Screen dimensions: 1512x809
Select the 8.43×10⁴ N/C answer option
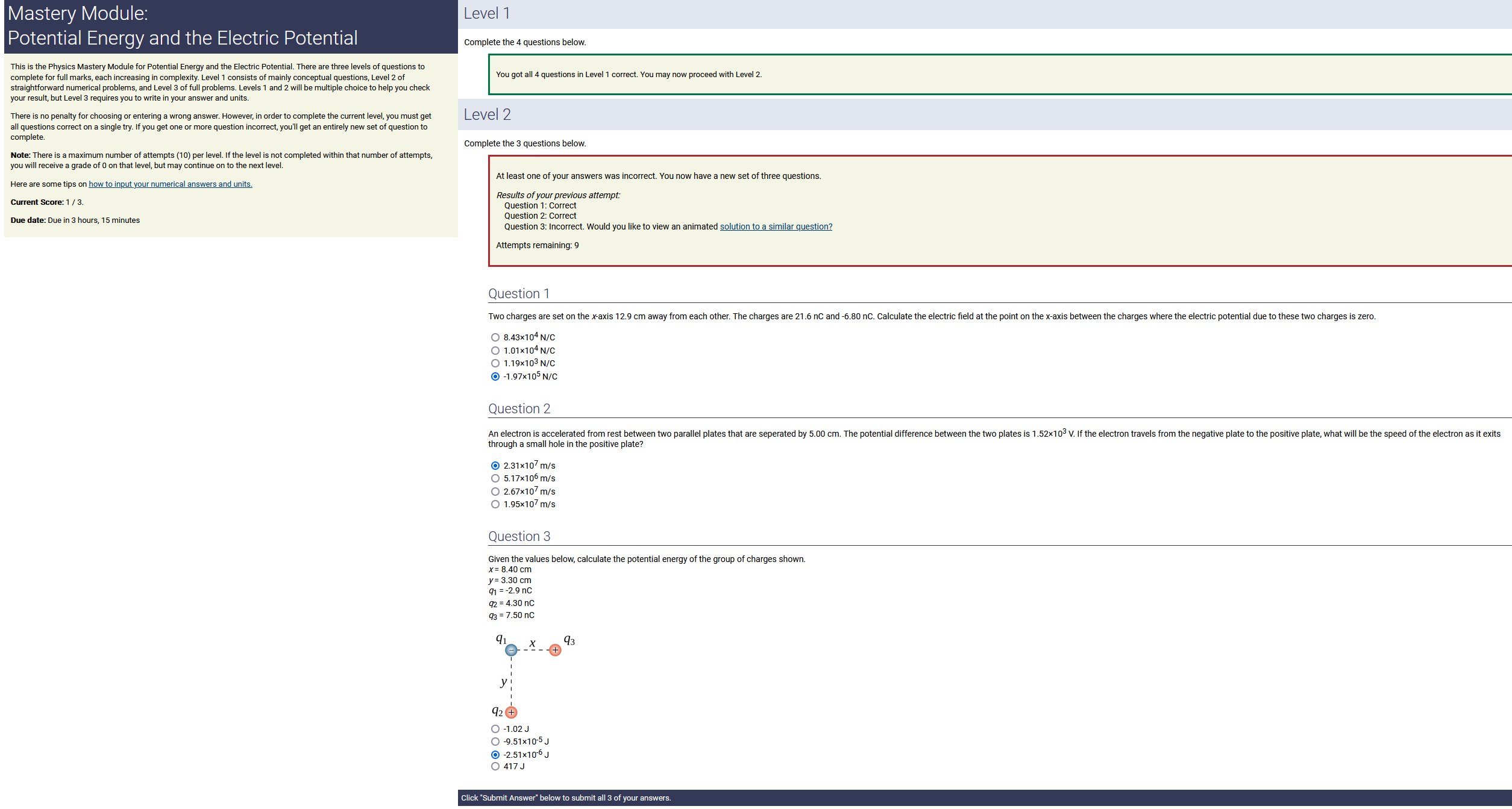click(x=495, y=337)
